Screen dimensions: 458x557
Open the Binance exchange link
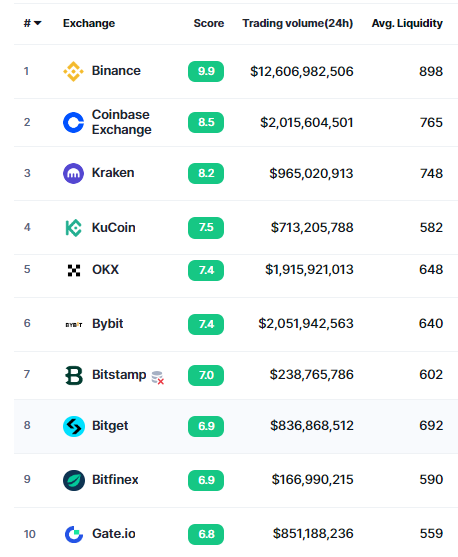click(x=116, y=71)
